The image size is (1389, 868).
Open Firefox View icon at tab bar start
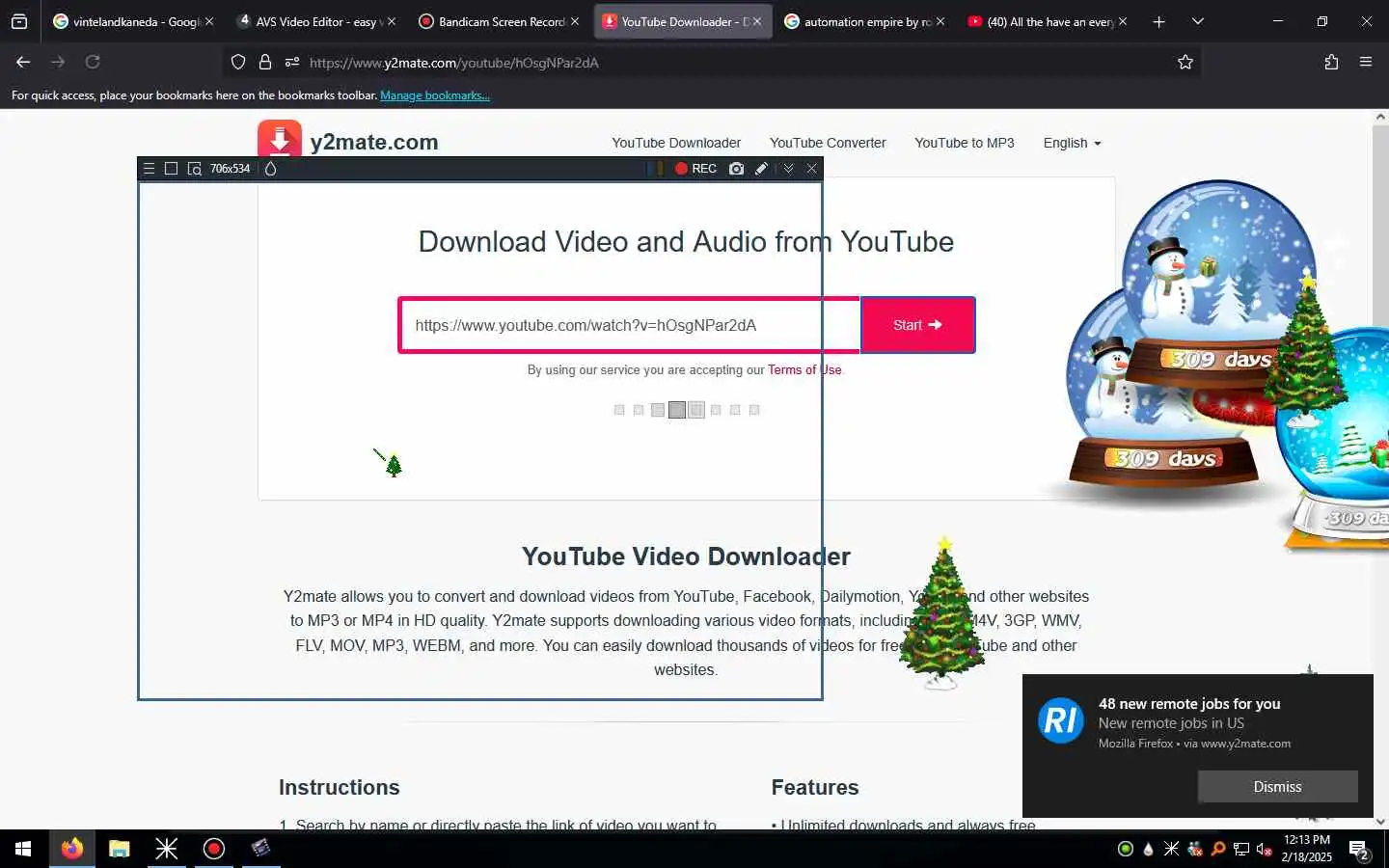(x=19, y=21)
